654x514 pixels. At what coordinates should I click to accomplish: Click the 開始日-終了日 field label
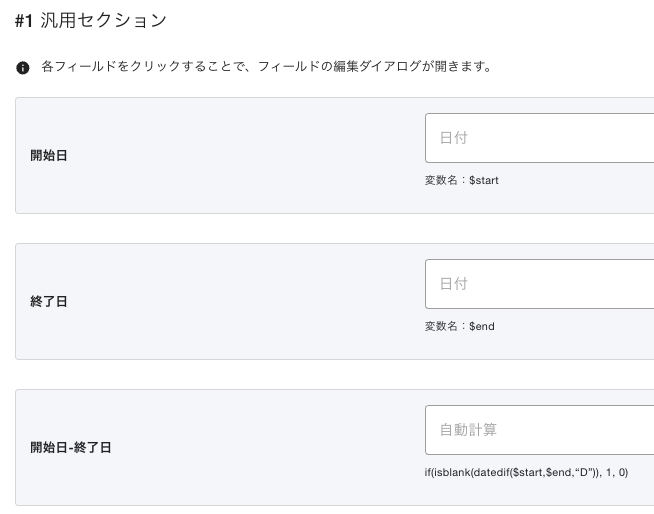click(x=71, y=447)
